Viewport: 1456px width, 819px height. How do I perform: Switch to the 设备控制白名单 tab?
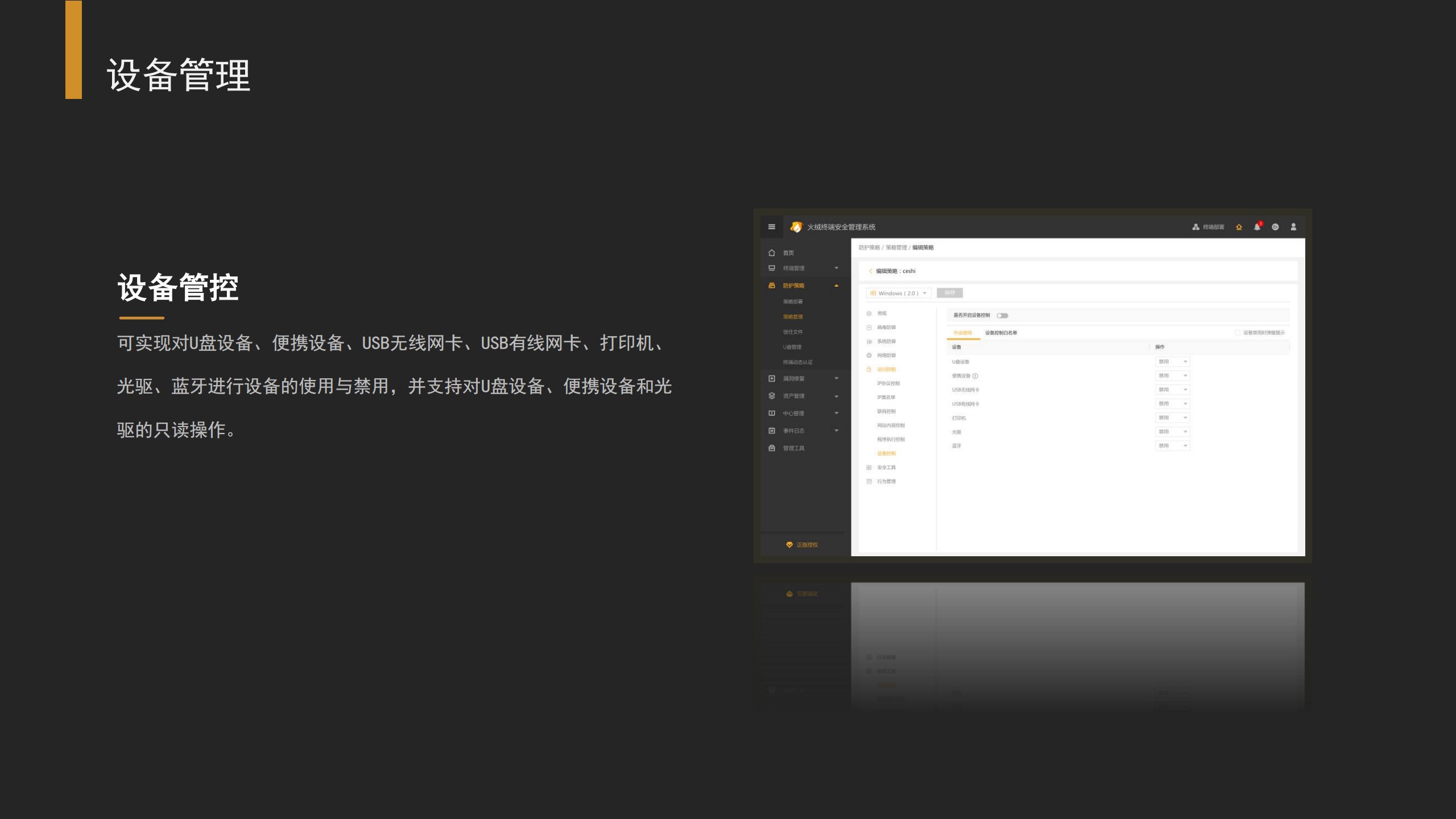(x=1001, y=333)
